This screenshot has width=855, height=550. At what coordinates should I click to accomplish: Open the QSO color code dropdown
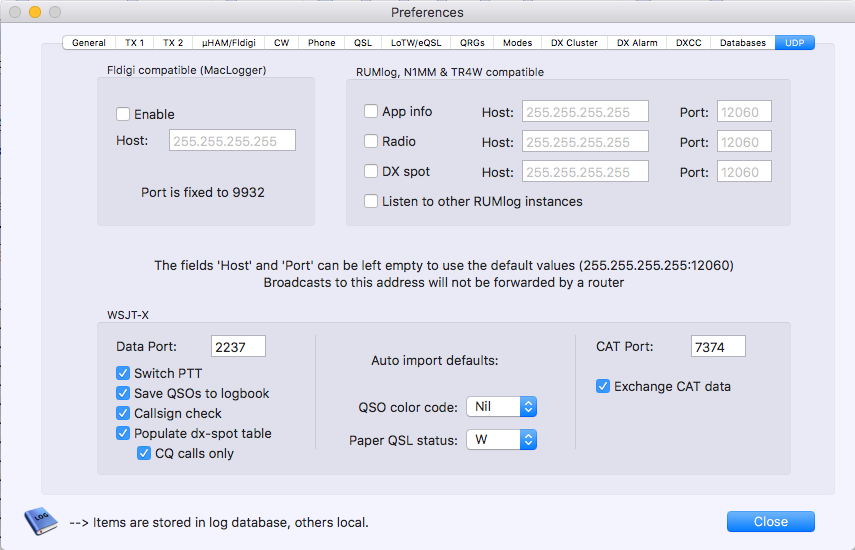(x=502, y=407)
